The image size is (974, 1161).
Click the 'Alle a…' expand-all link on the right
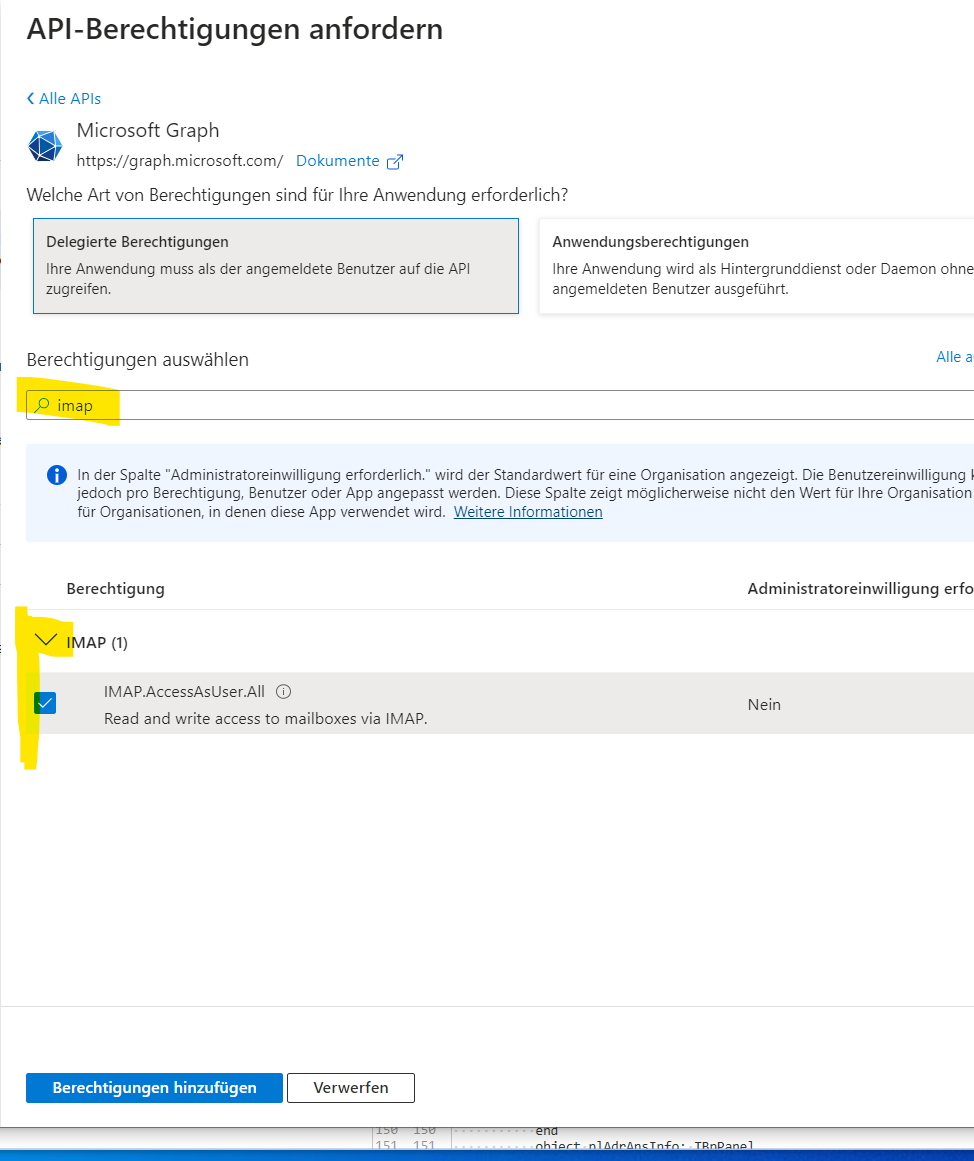[x=953, y=357]
